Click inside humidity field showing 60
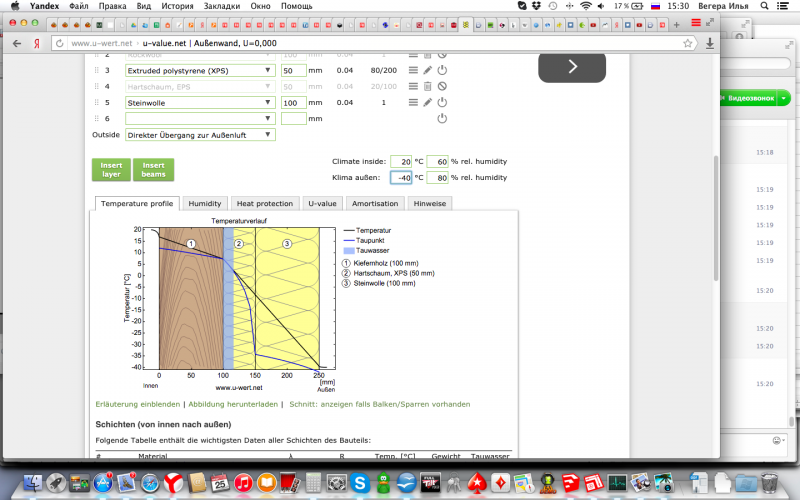Image resolution: width=800 pixels, height=500 pixels. [437, 161]
